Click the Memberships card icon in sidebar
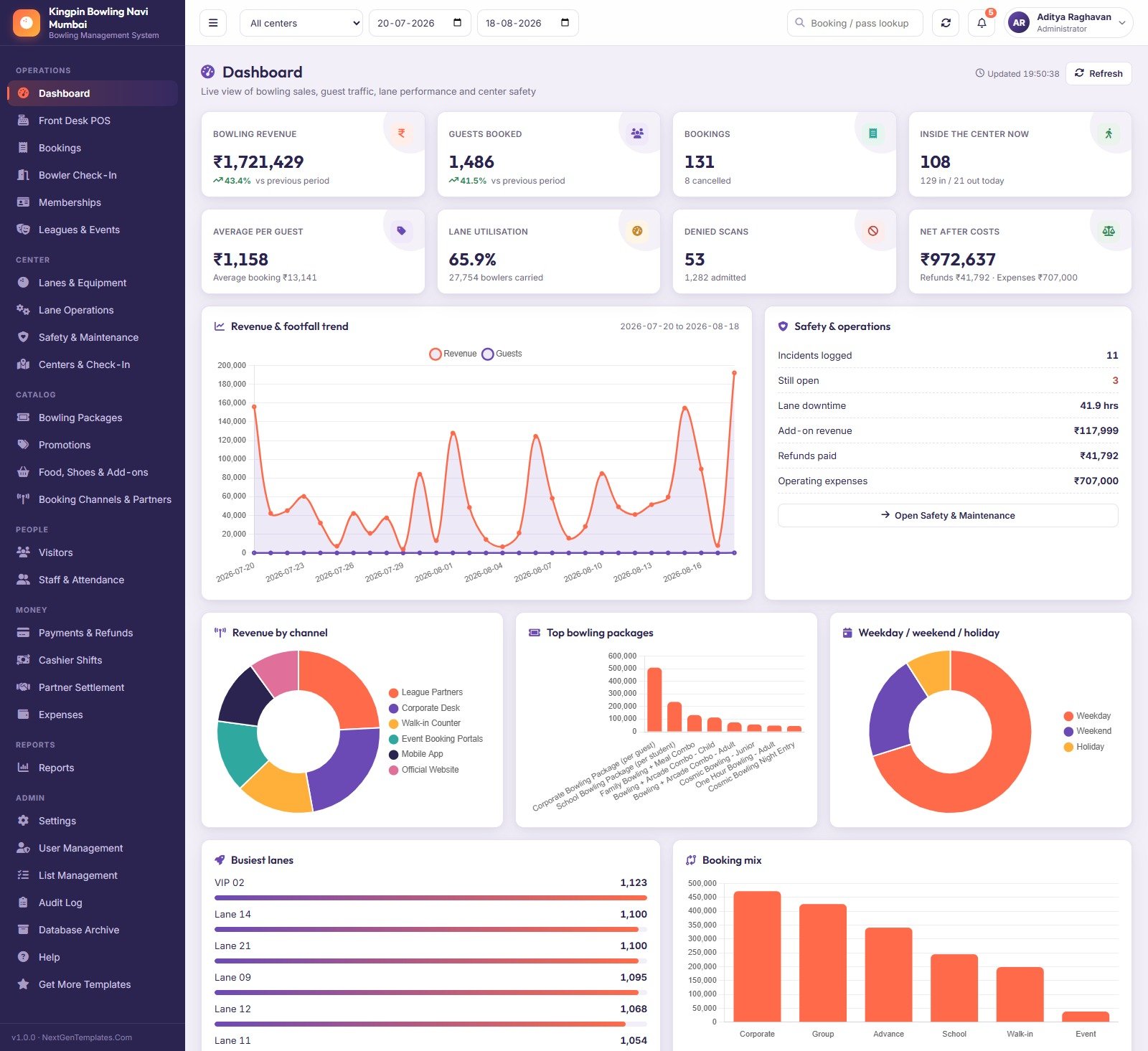 [x=23, y=202]
